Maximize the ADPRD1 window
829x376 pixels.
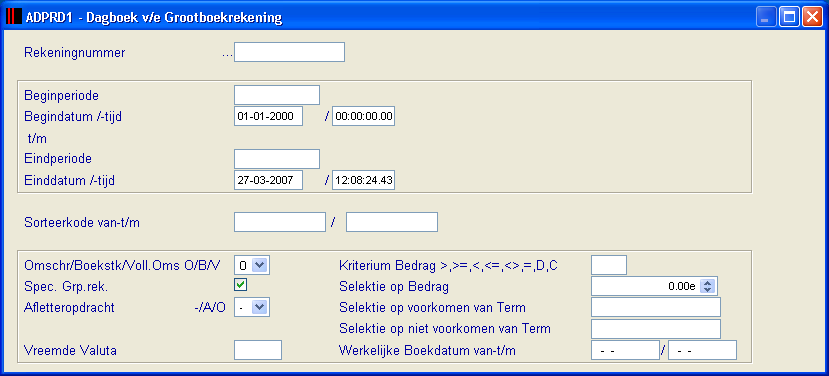[x=789, y=17]
